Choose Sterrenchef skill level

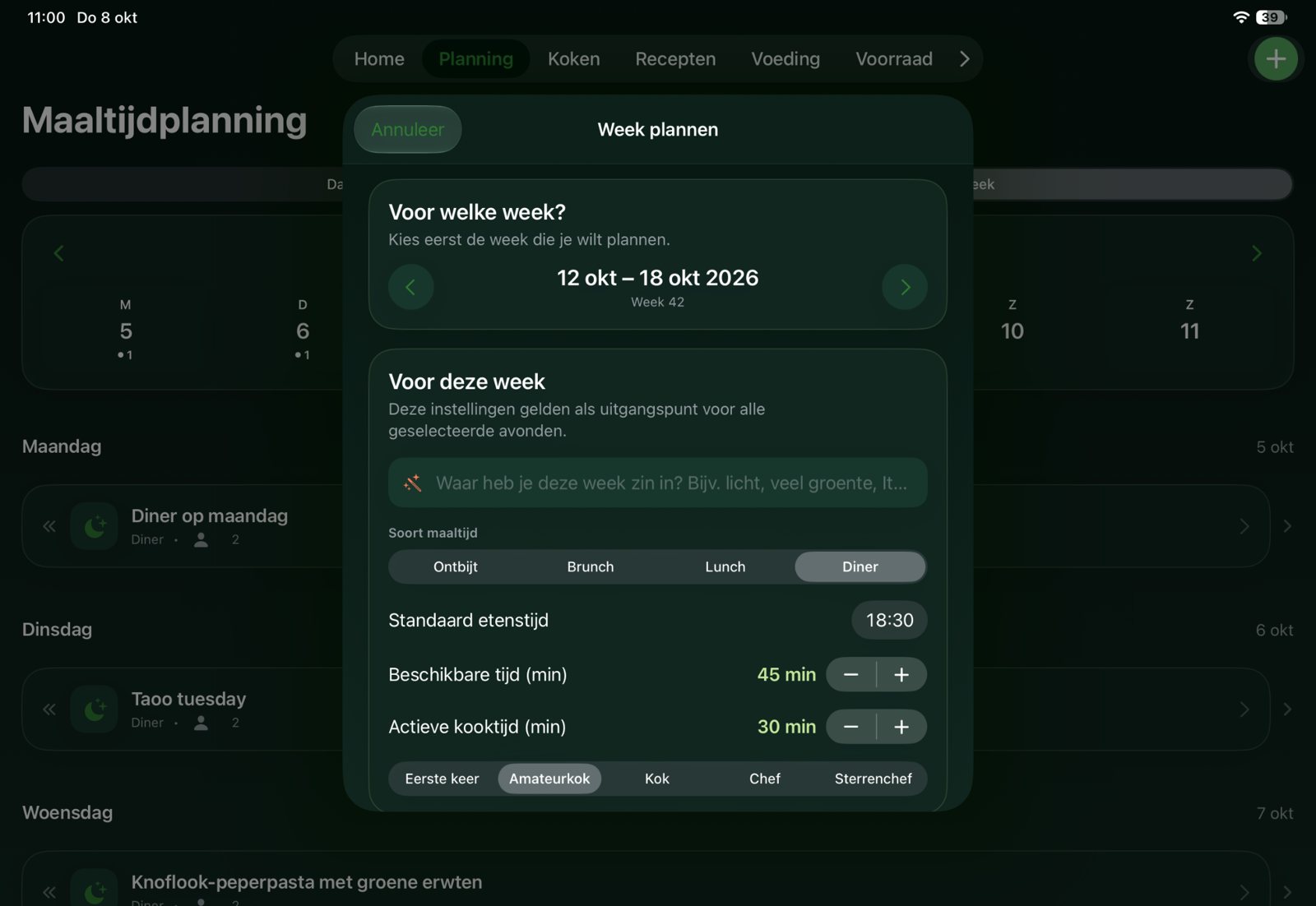[873, 779]
